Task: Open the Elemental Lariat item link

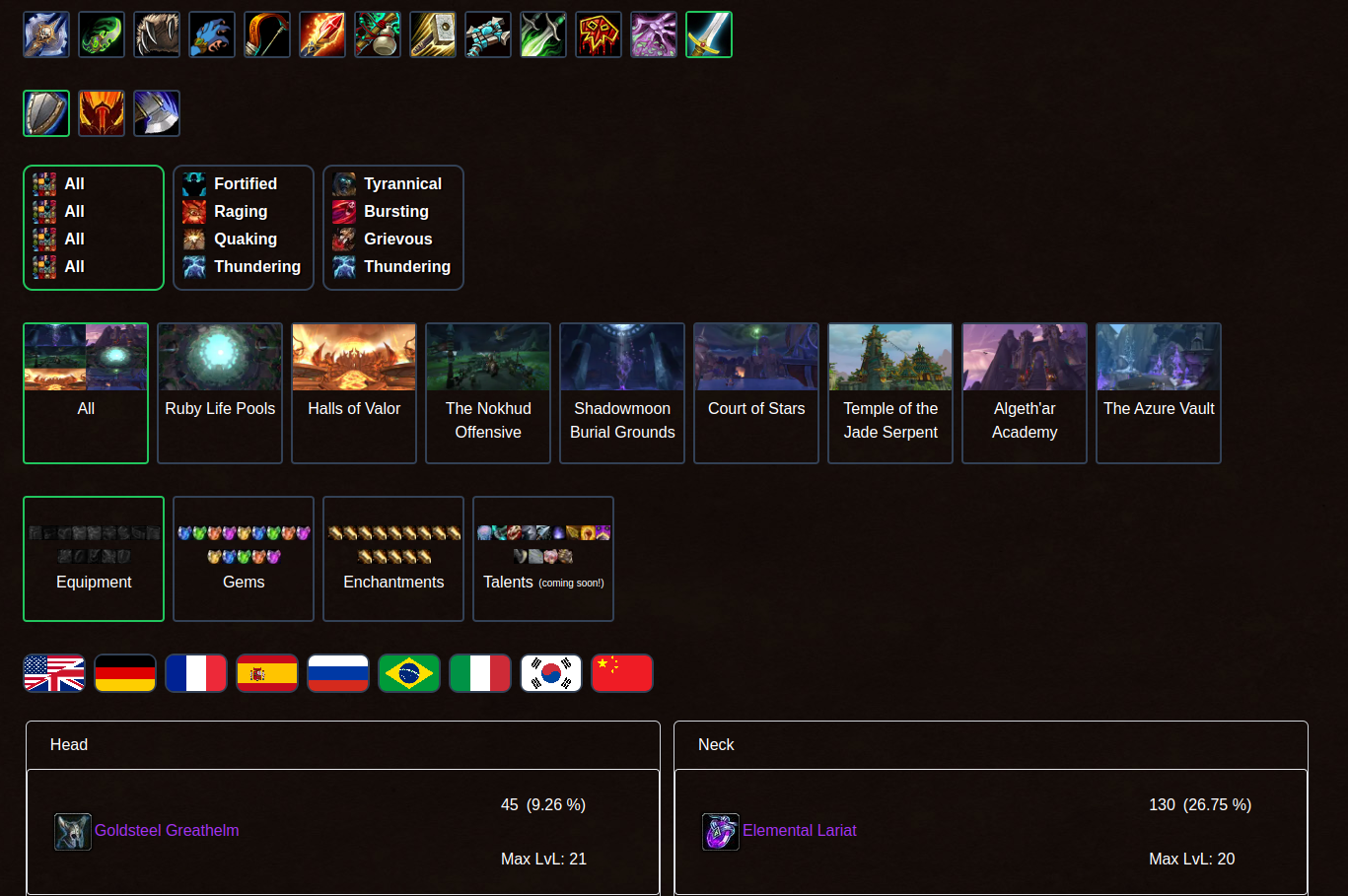Action: point(800,831)
